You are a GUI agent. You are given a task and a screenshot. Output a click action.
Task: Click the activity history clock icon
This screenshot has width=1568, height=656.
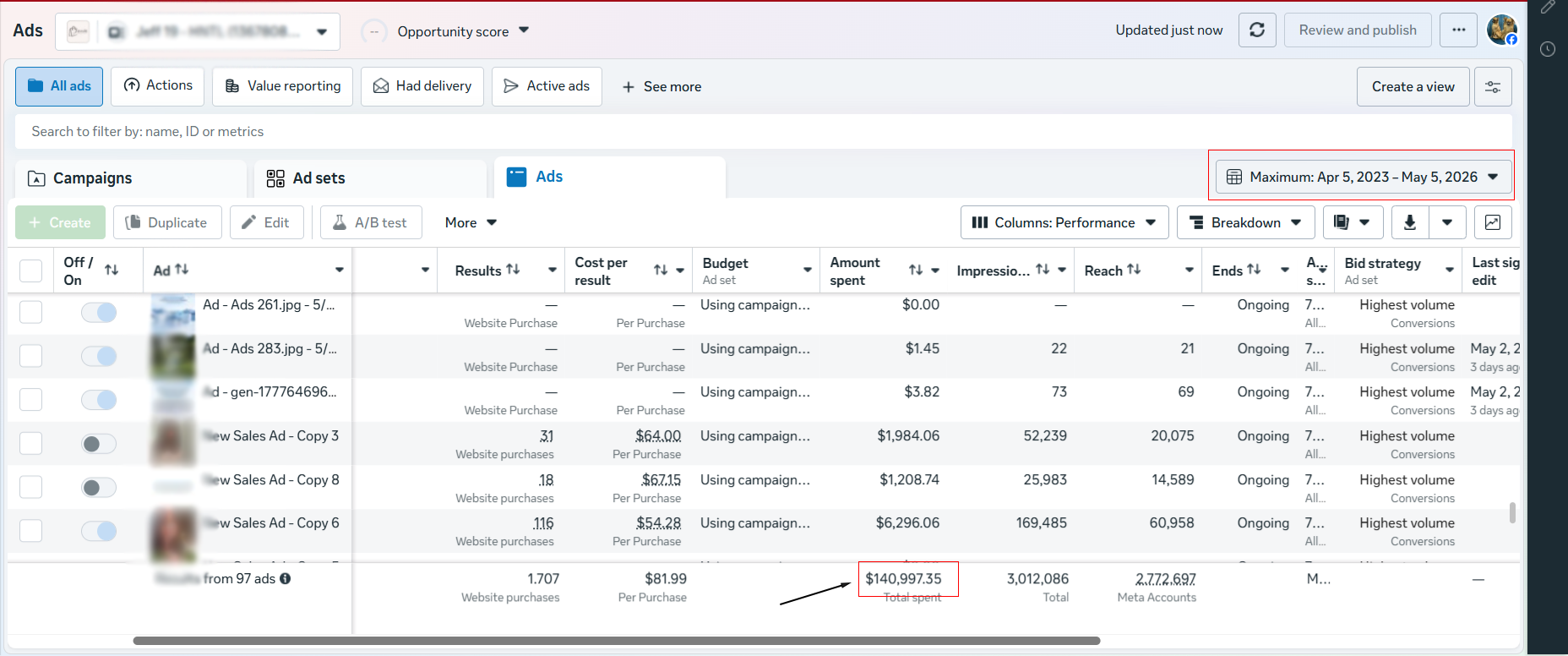click(x=1548, y=49)
